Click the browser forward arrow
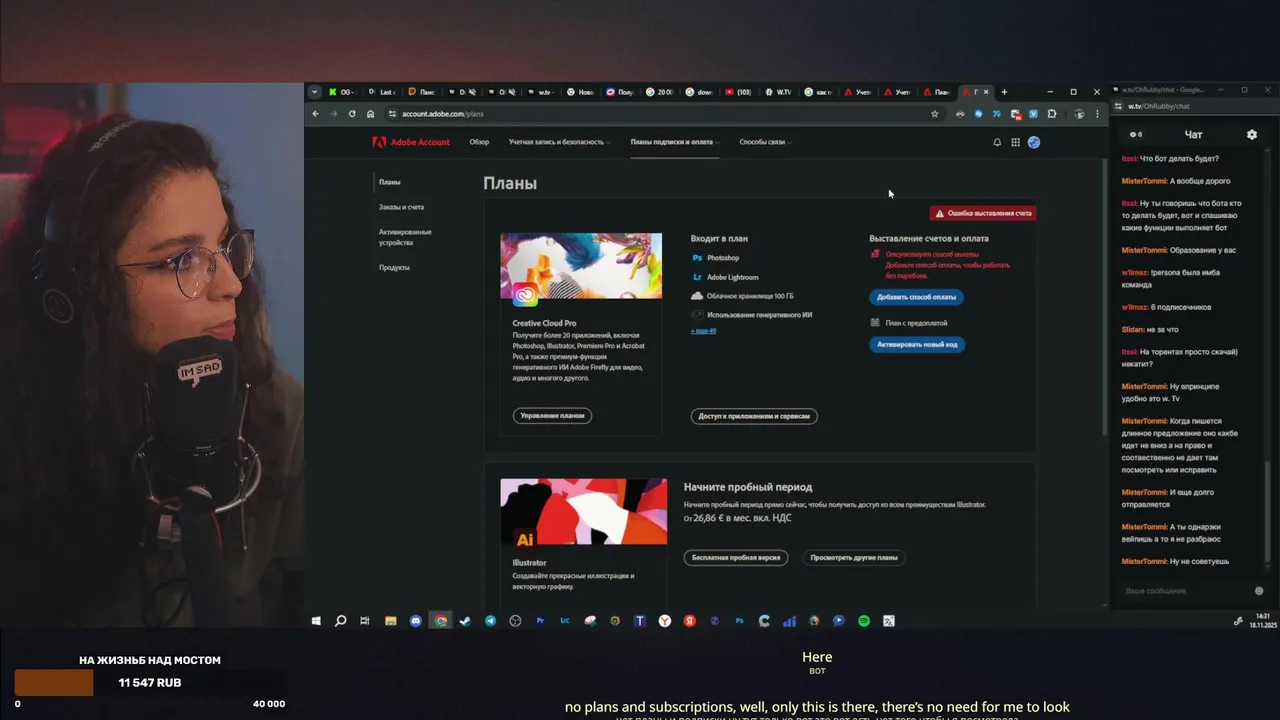This screenshot has width=1280, height=720. coord(334,114)
